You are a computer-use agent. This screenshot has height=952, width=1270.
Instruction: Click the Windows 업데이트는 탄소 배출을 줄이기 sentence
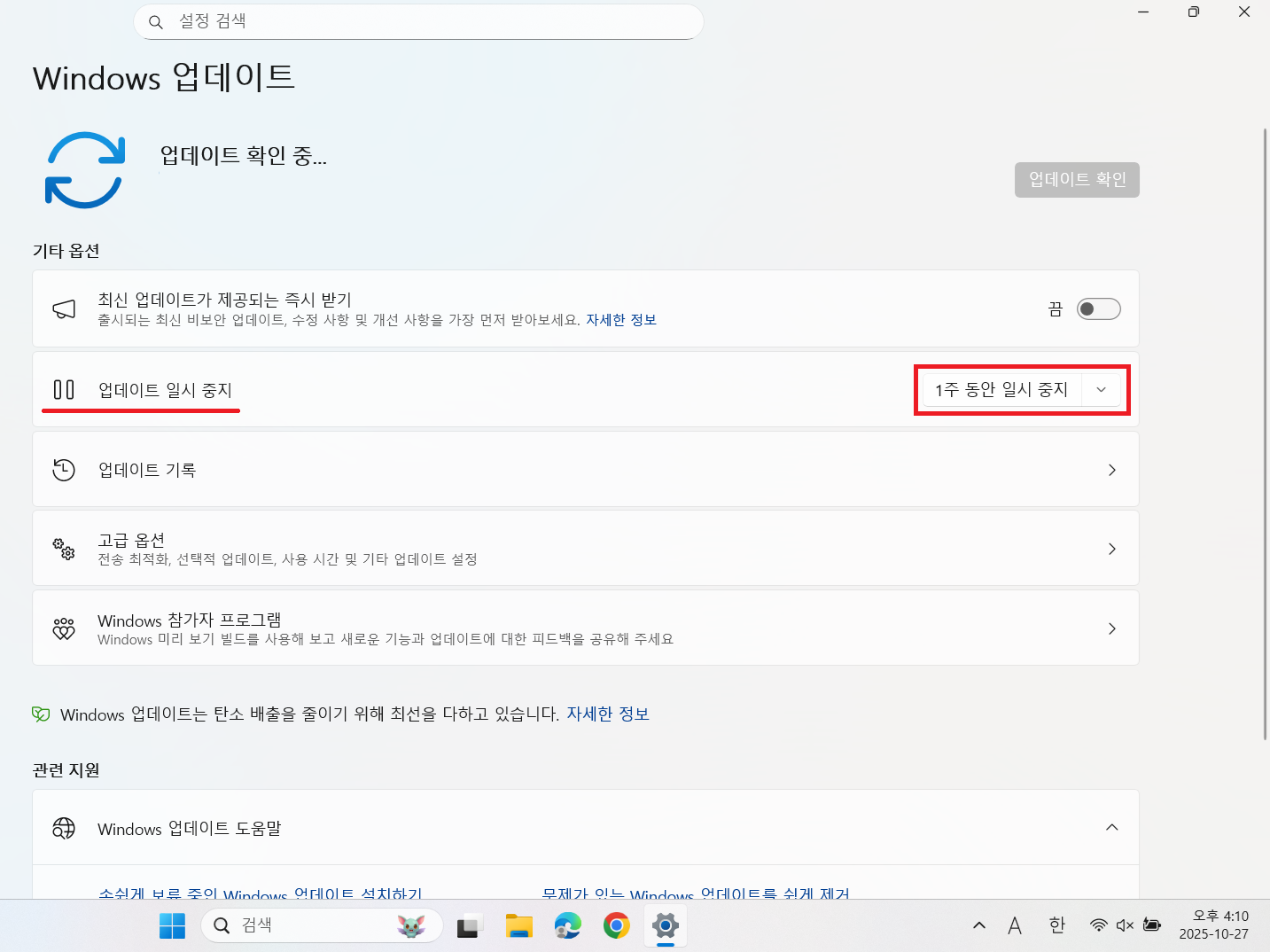point(309,714)
